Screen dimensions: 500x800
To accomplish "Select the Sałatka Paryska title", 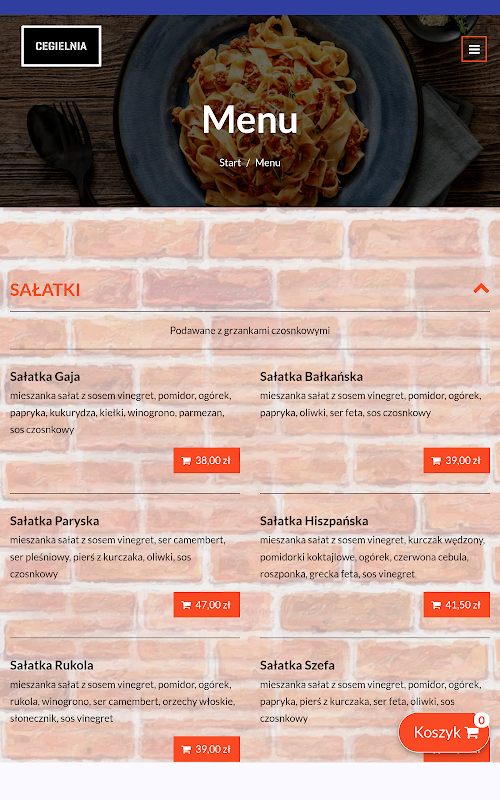I will tap(55, 521).
